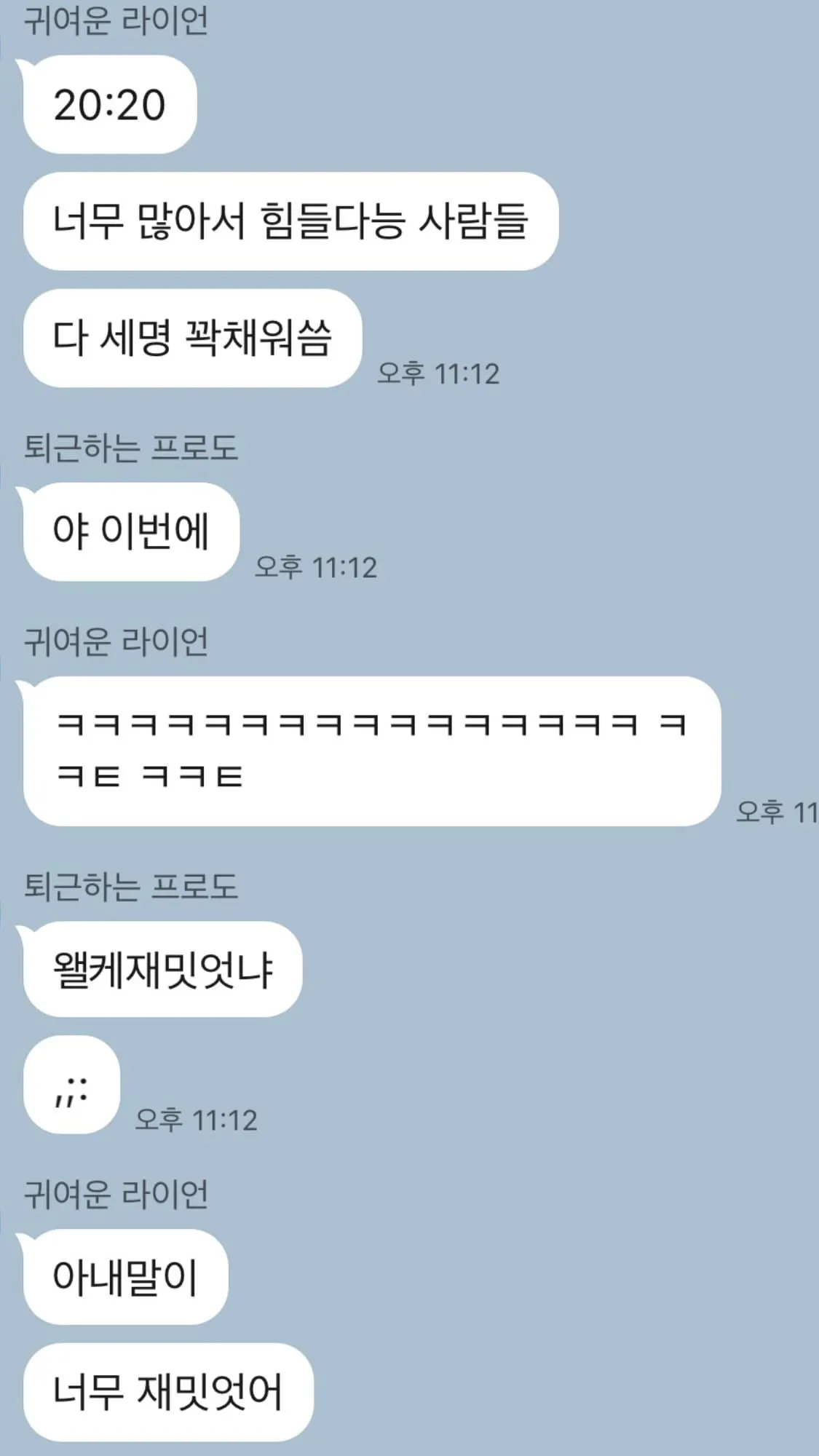Tap the ';;' small message bubble
The width and height of the screenshot is (819, 1456).
tap(71, 1085)
